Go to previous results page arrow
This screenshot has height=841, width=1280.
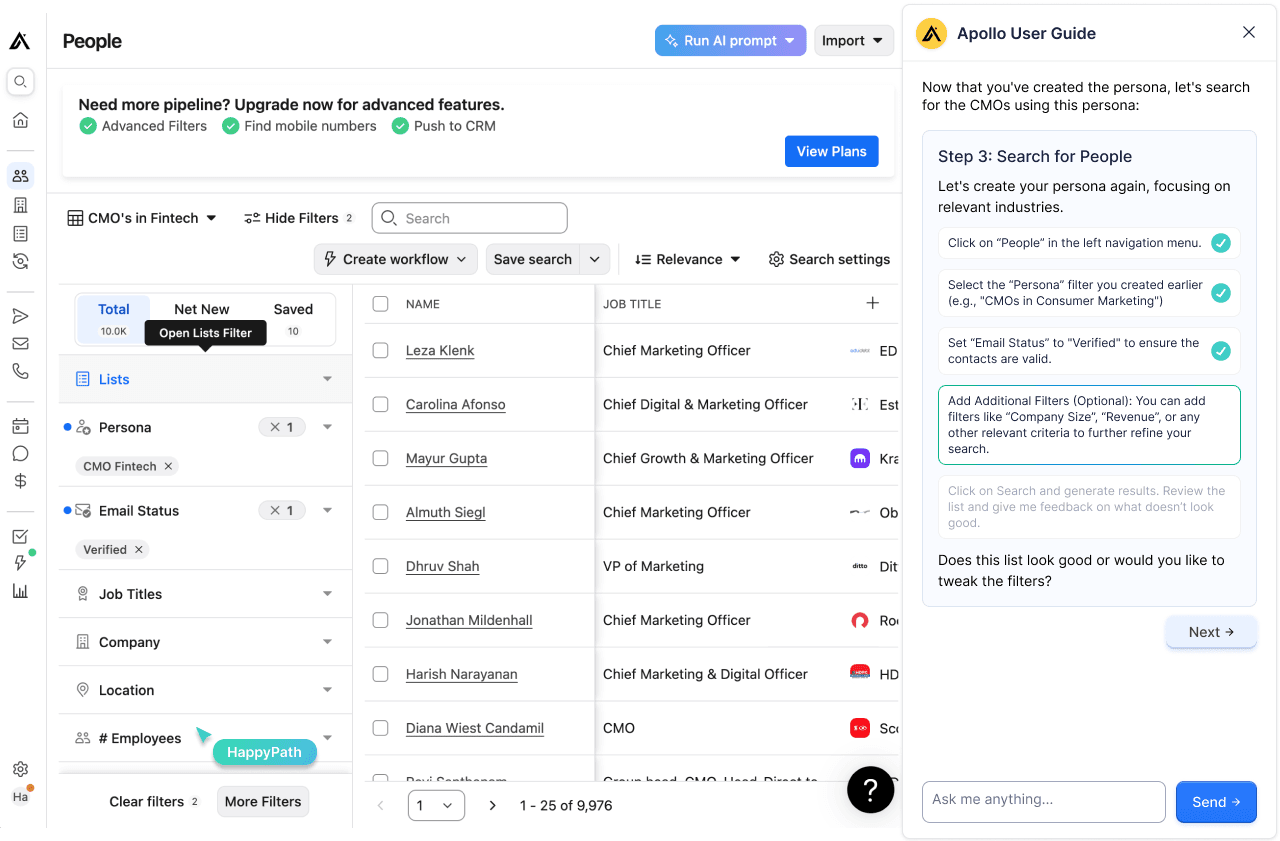point(380,805)
